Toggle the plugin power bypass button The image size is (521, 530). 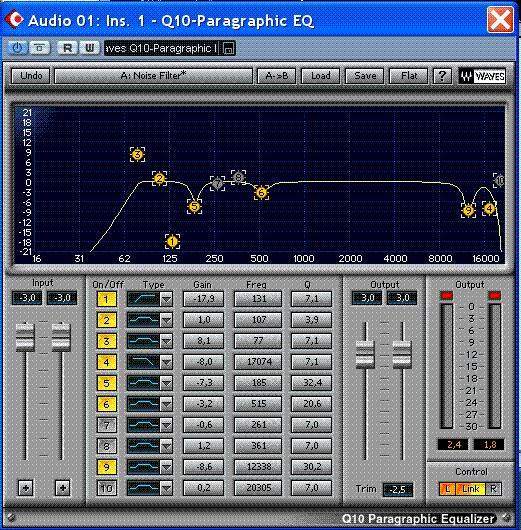coord(17,48)
